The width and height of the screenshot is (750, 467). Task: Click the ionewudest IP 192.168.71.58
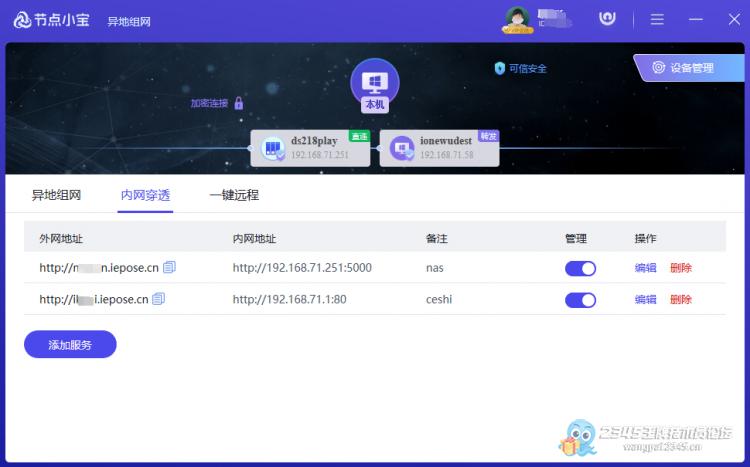[447, 155]
